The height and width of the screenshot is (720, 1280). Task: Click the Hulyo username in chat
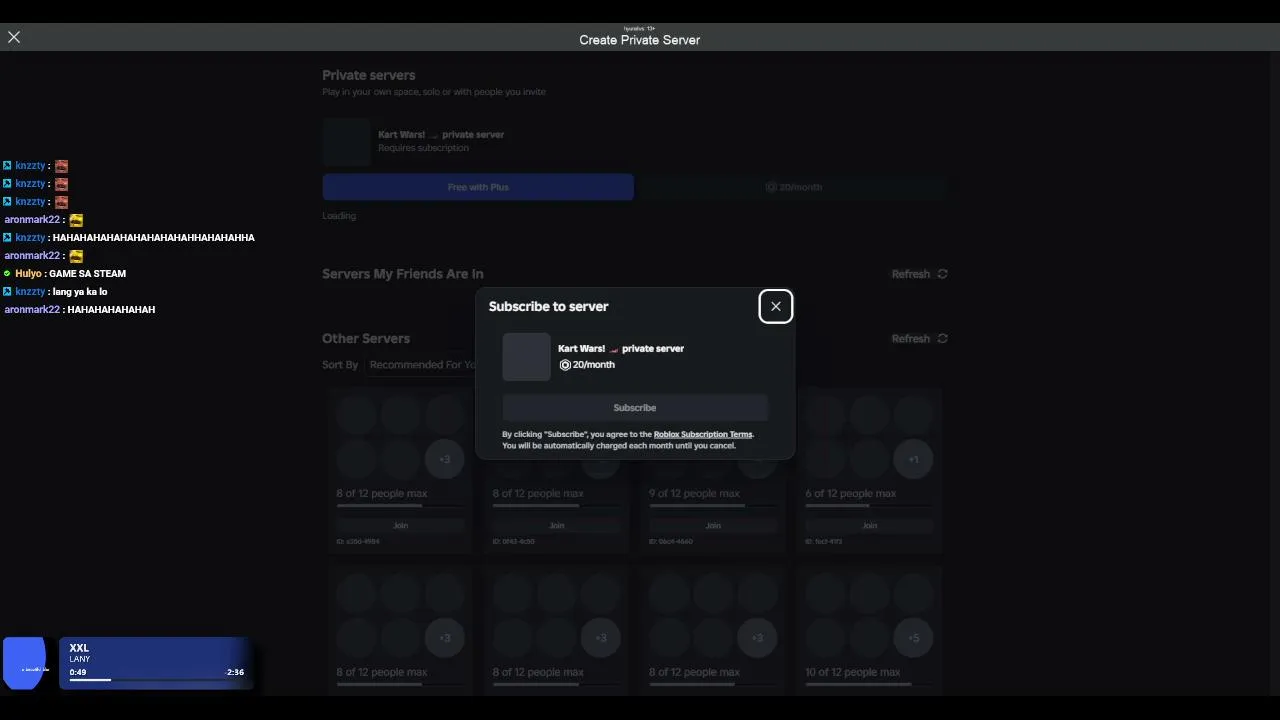28,274
